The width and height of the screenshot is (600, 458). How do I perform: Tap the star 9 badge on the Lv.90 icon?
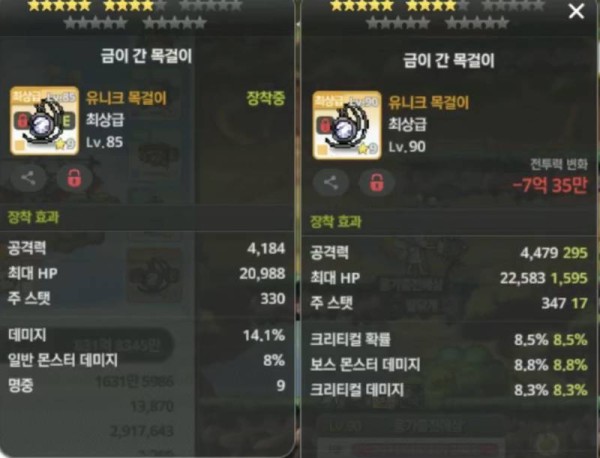367,149
